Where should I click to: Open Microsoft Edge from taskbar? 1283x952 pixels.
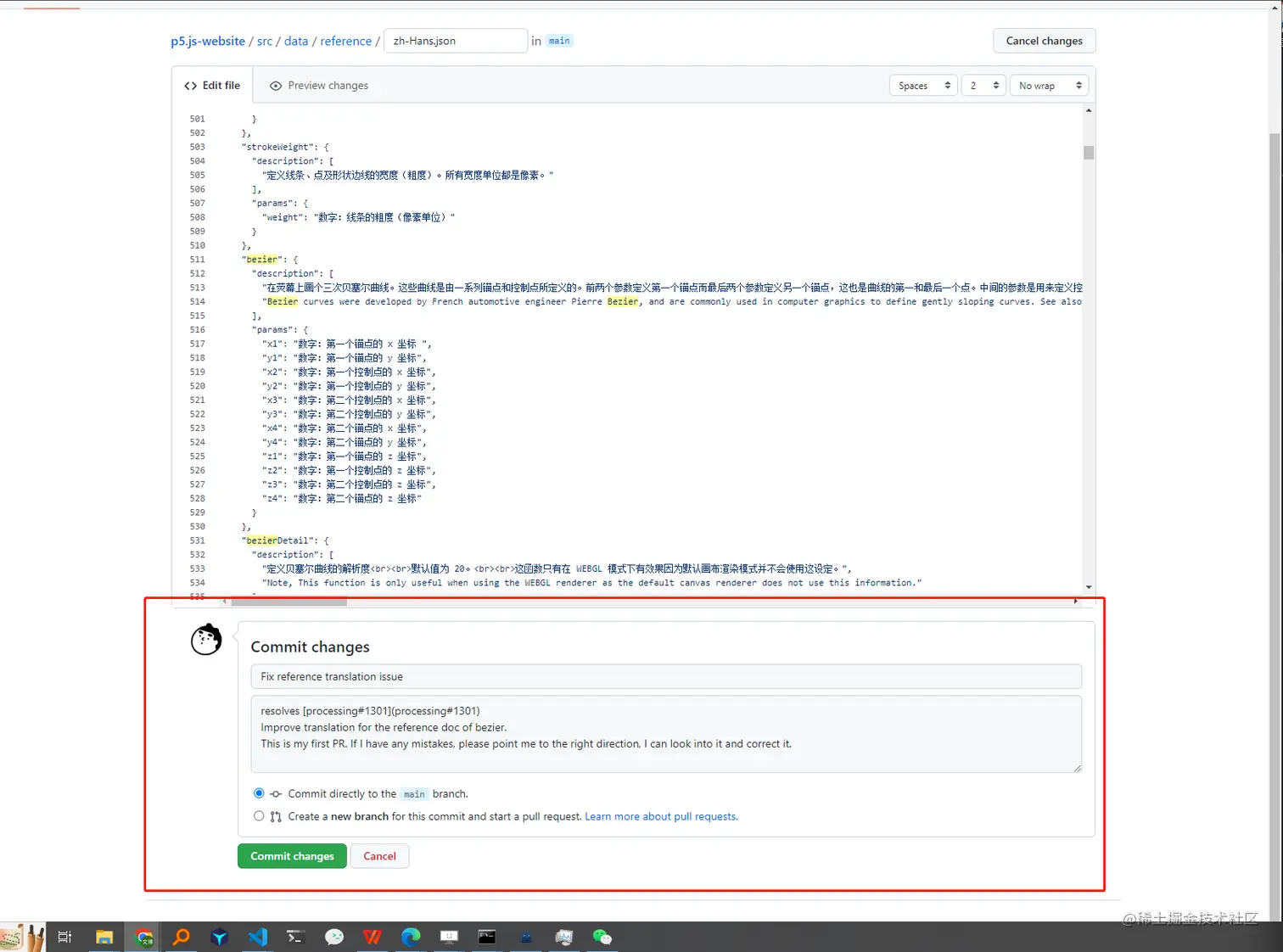pyautogui.click(x=411, y=937)
